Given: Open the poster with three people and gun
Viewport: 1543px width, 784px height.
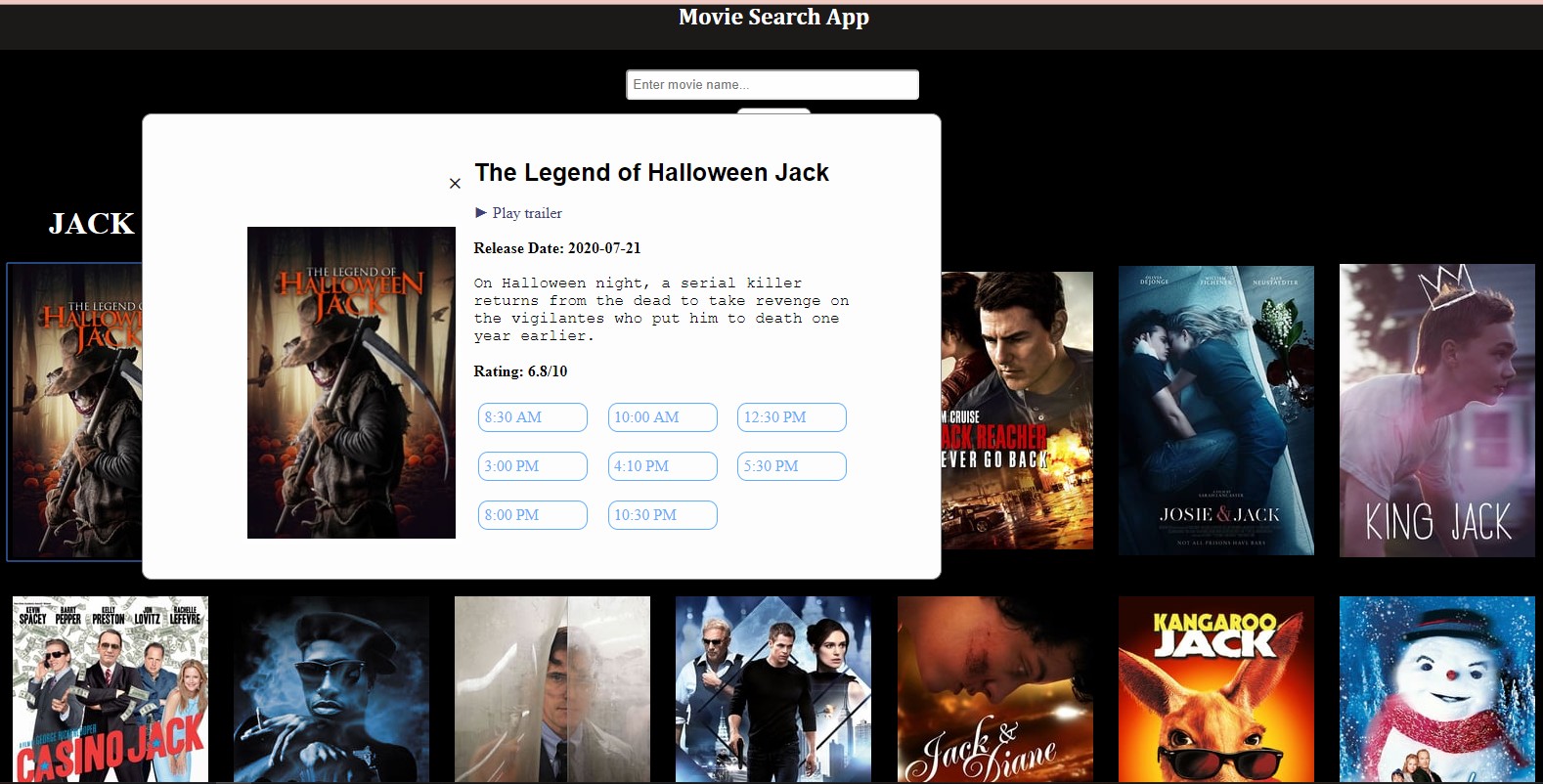Looking at the screenshot, I should (x=773, y=689).
